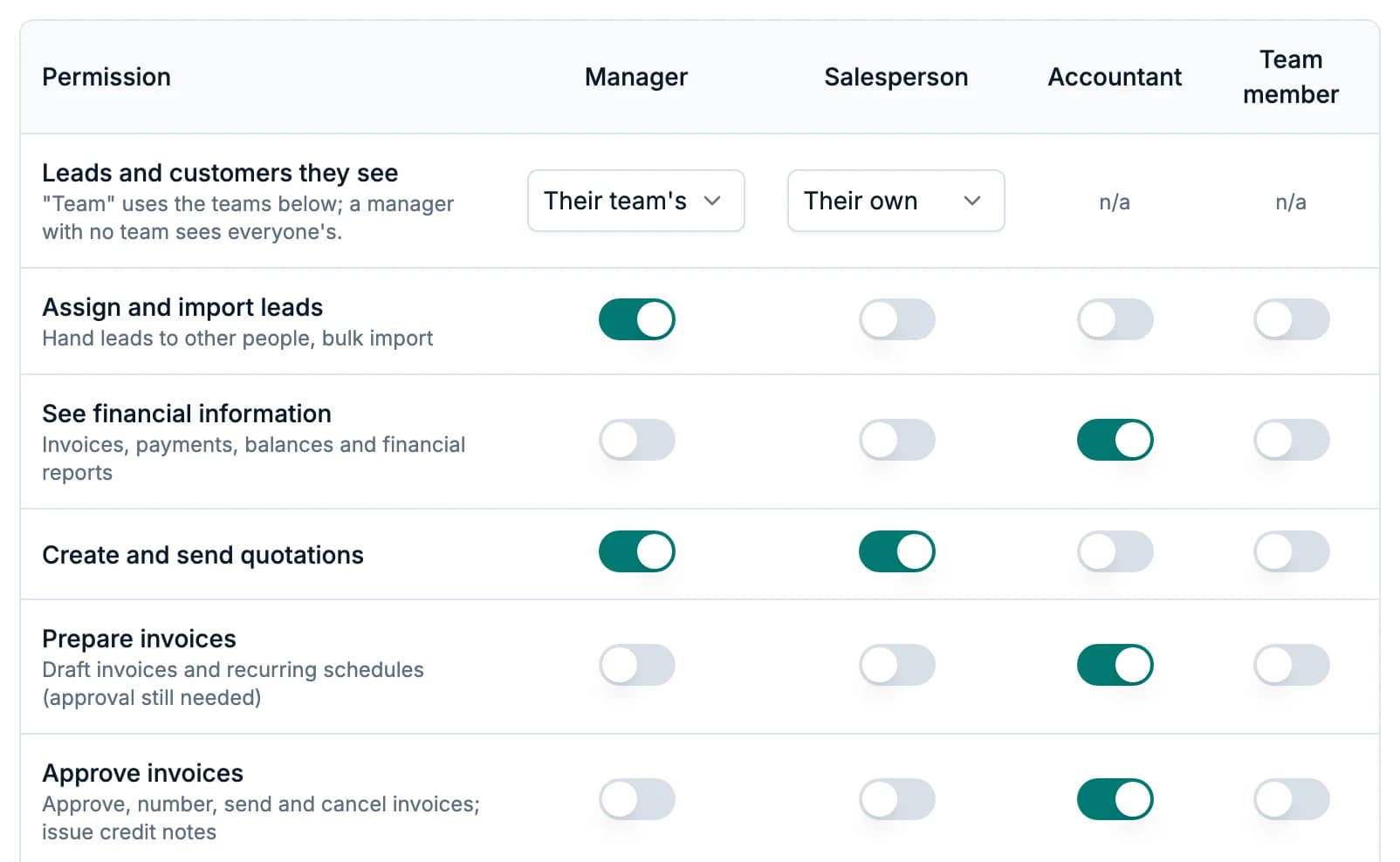Click the "See financial information" label
Screen dimensions: 1400x862
187,414
